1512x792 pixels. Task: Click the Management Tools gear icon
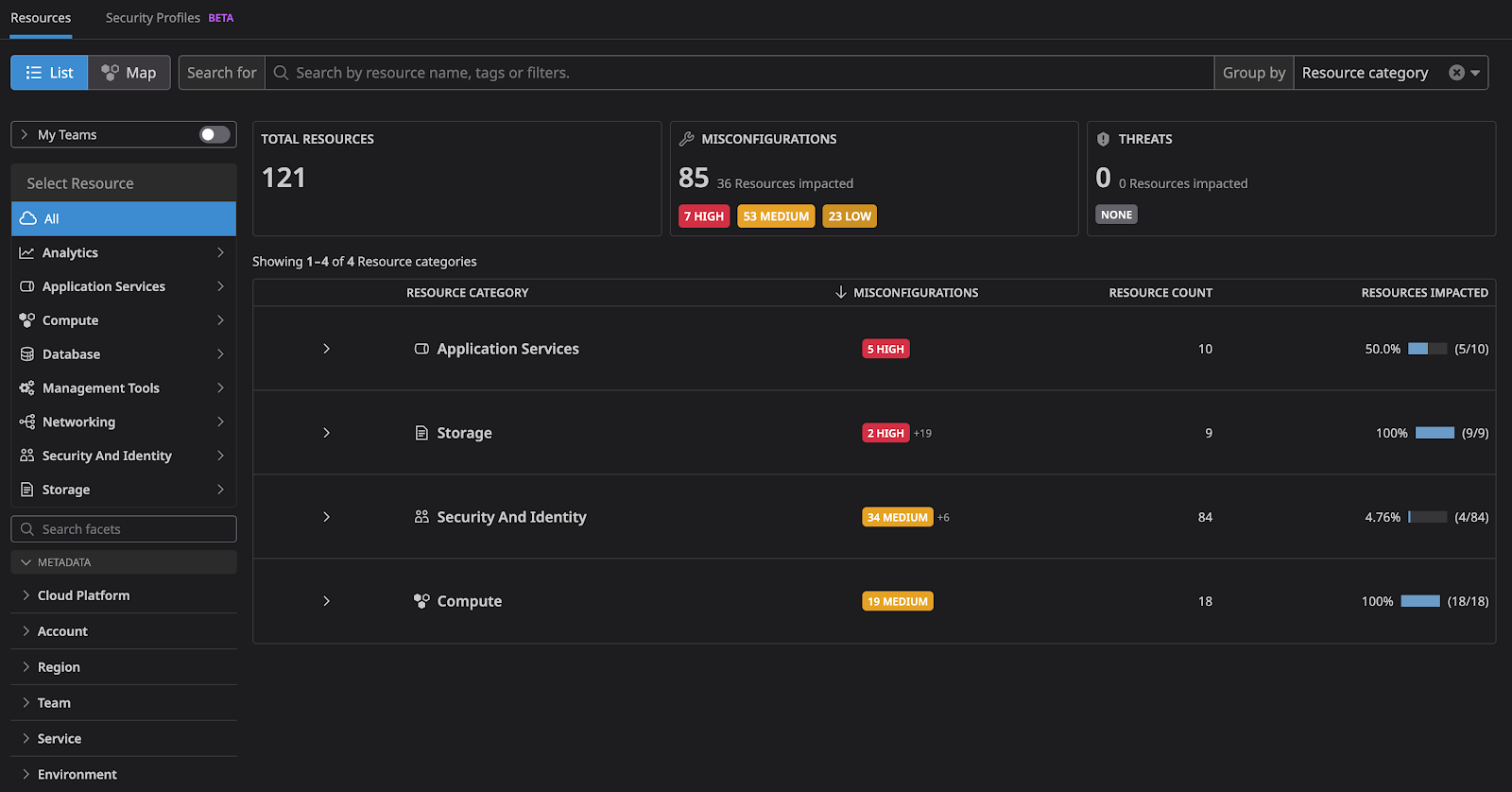click(x=26, y=388)
